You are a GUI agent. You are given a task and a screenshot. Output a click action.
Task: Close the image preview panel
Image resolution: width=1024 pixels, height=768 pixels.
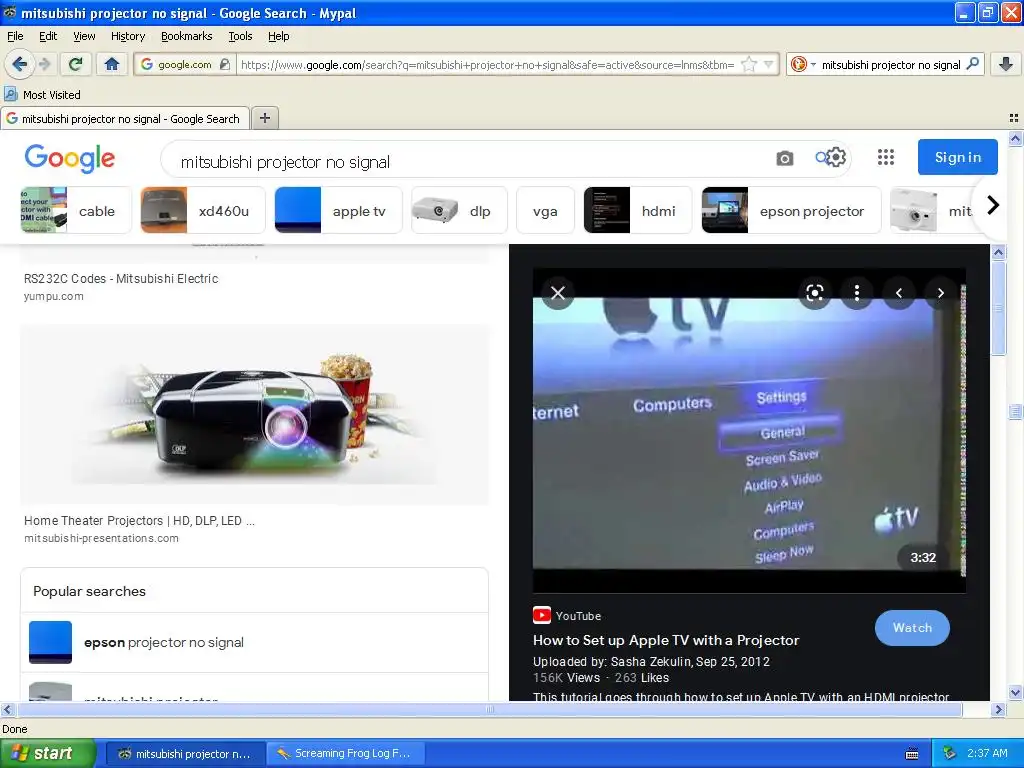pos(558,293)
